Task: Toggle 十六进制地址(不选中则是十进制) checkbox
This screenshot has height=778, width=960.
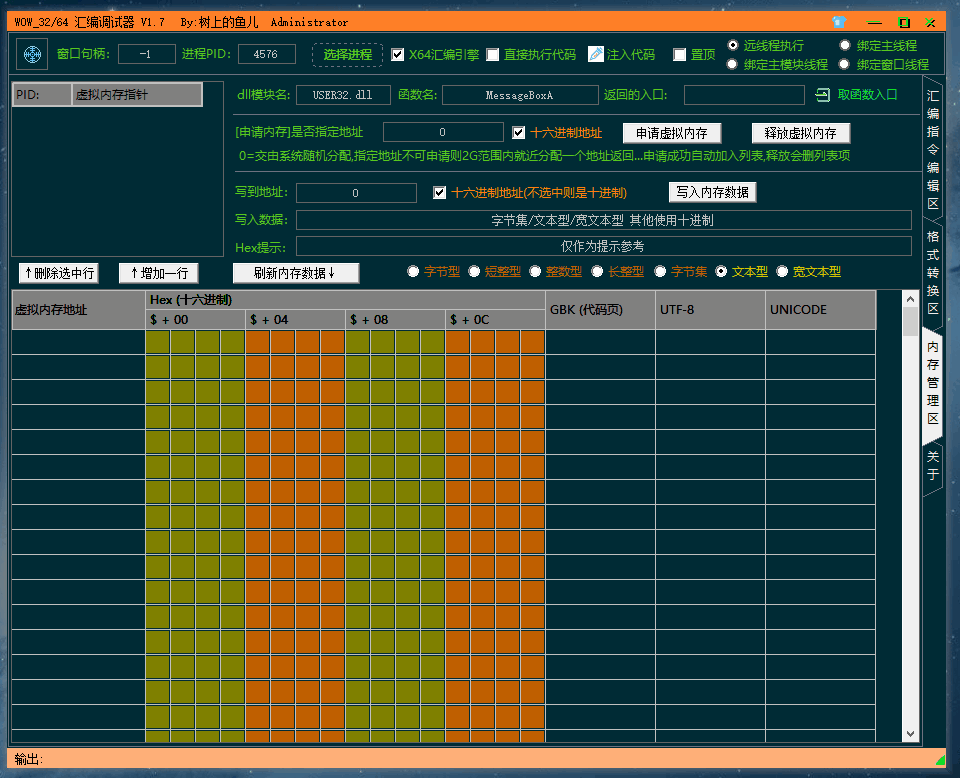Action: (x=439, y=192)
